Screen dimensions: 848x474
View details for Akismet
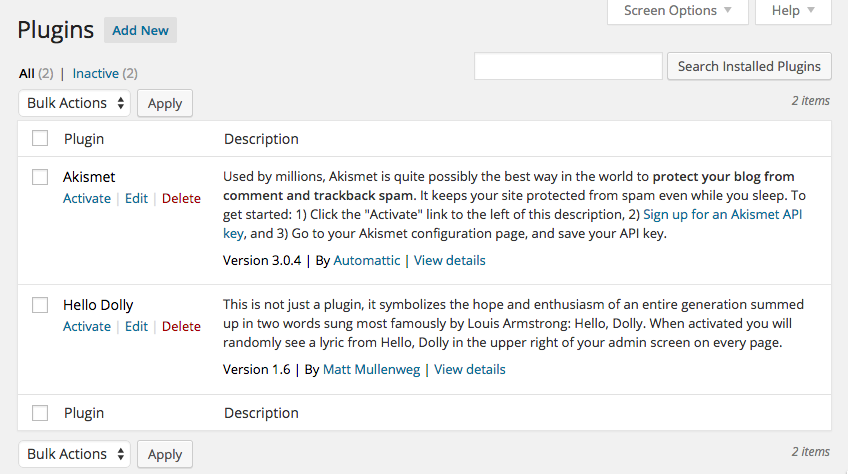(449, 260)
